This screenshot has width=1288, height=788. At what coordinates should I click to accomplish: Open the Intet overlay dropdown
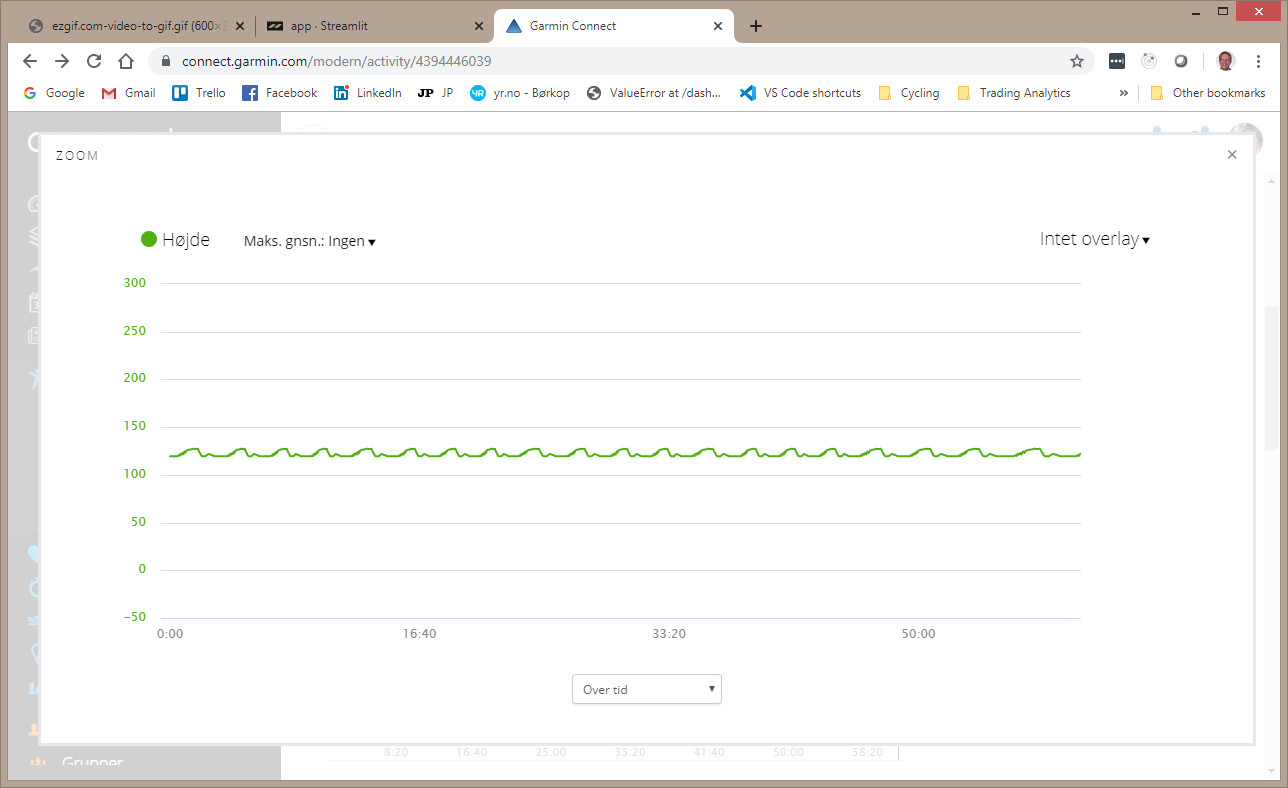[1095, 238]
